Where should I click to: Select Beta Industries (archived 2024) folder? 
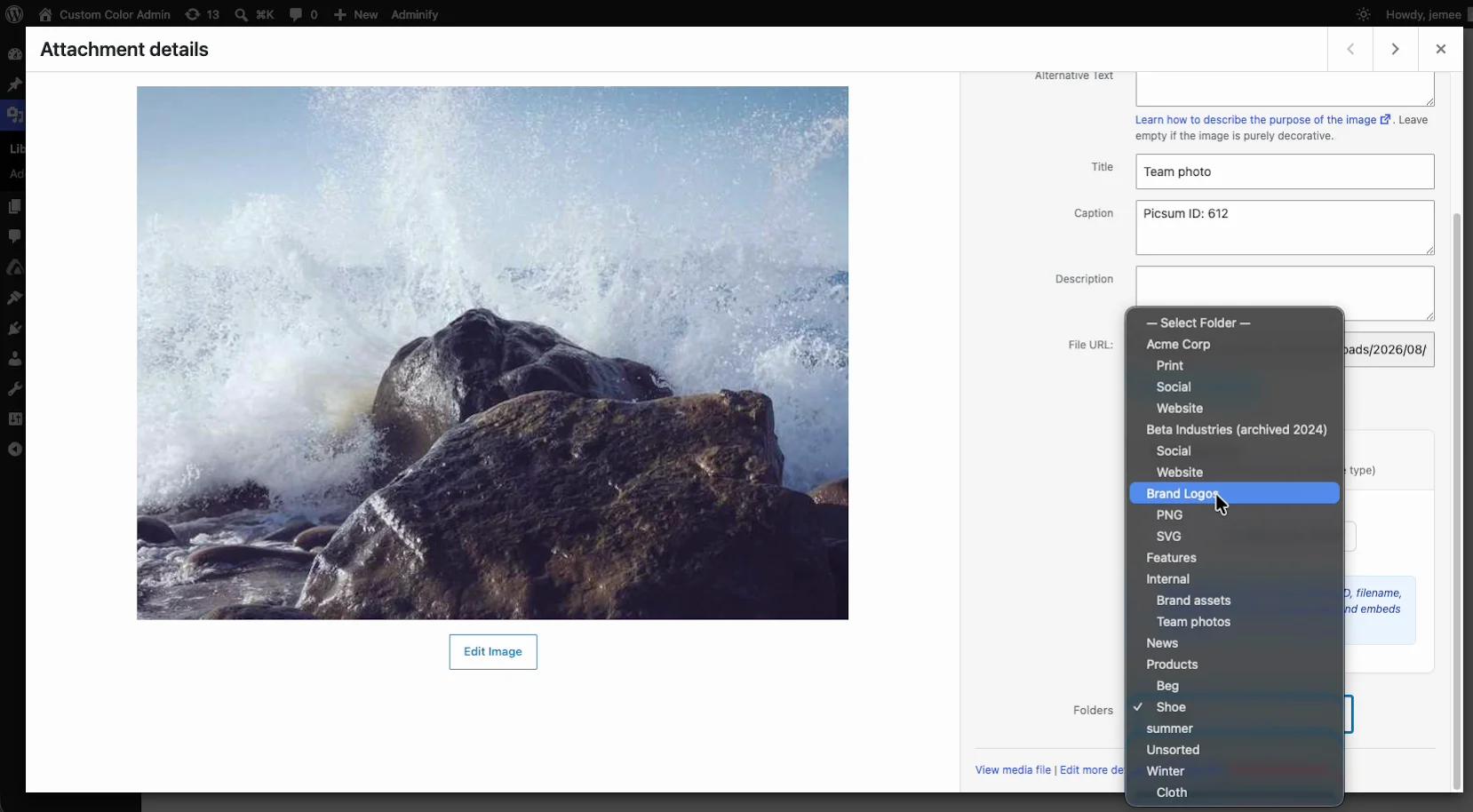1234,430
